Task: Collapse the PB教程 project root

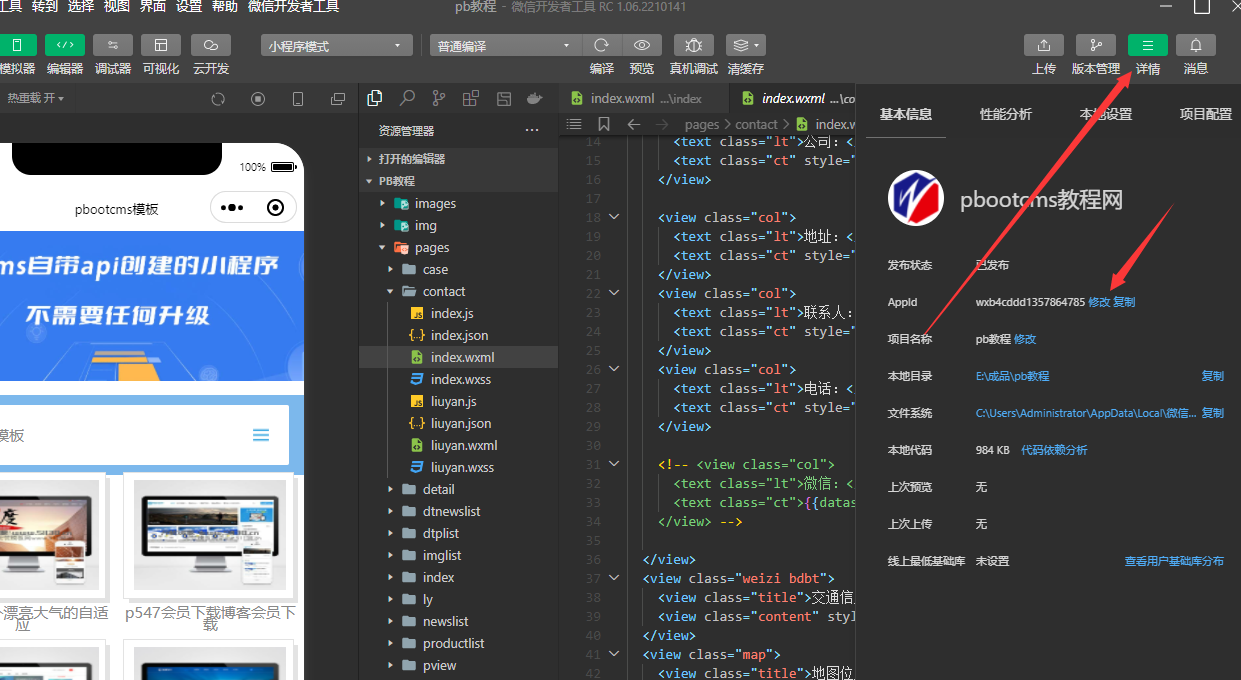Action: (458, 181)
